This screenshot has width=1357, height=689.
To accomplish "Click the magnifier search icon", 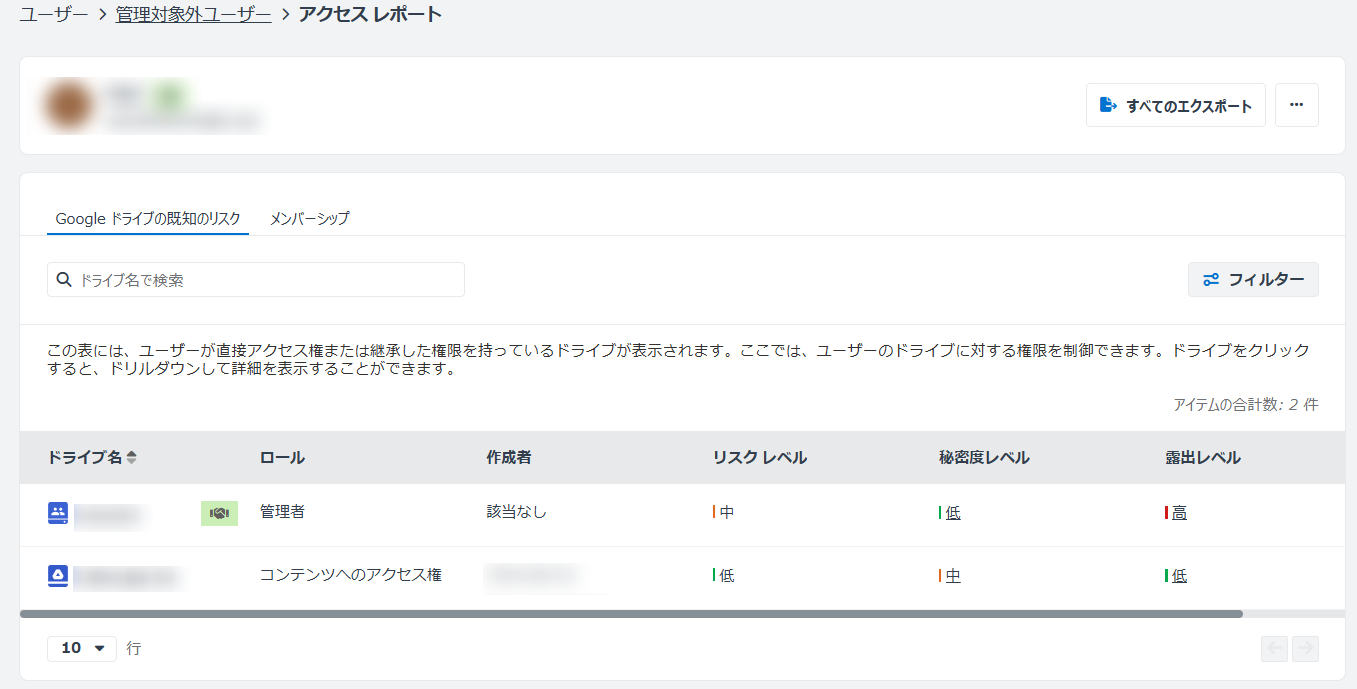I will tap(64, 280).
